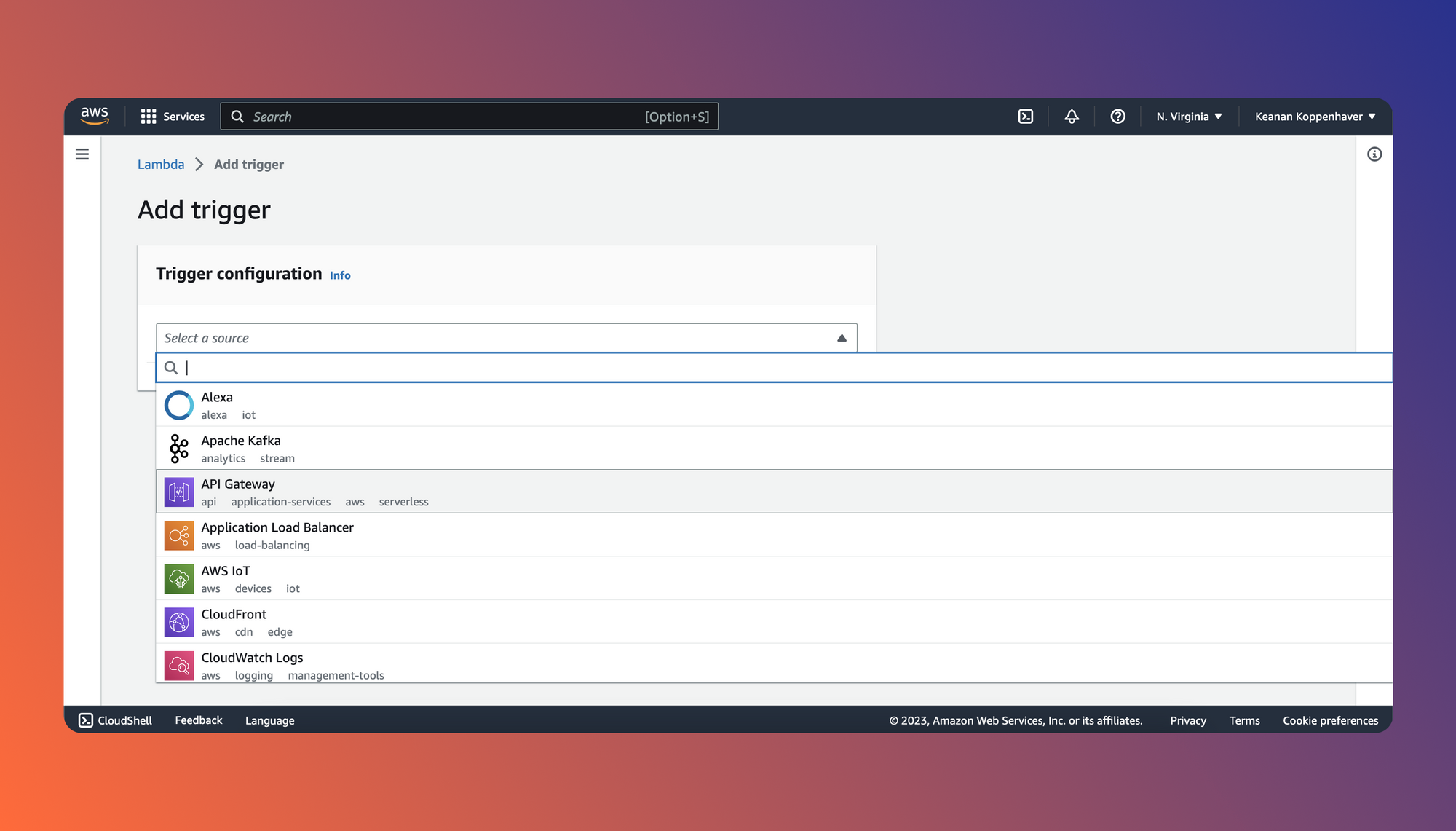Click the notifications bell icon
1456x831 pixels.
point(1071,116)
